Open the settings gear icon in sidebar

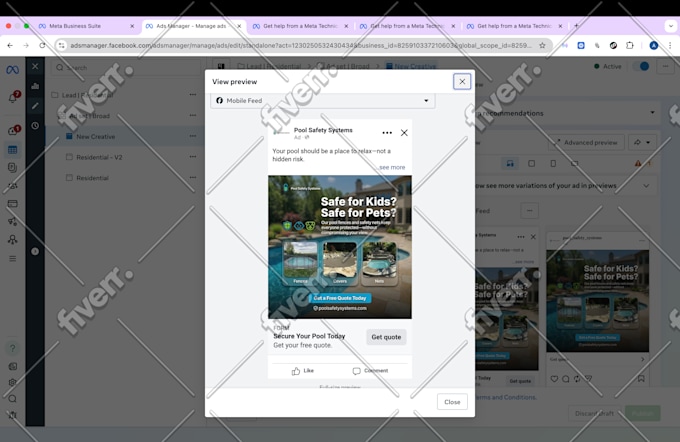click(13, 383)
